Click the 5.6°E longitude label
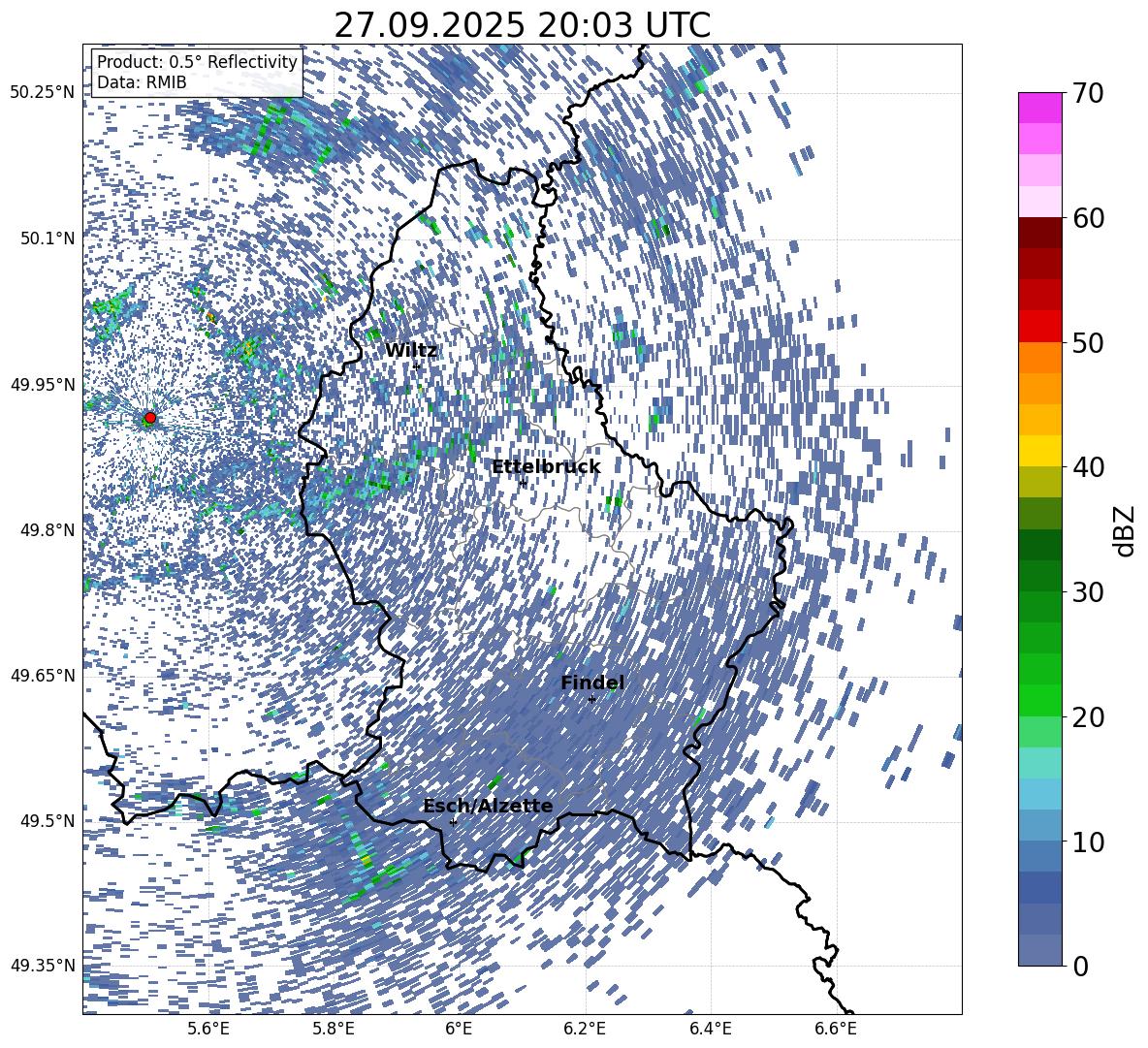1148x1048 pixels. click(x=208, y=1029)
